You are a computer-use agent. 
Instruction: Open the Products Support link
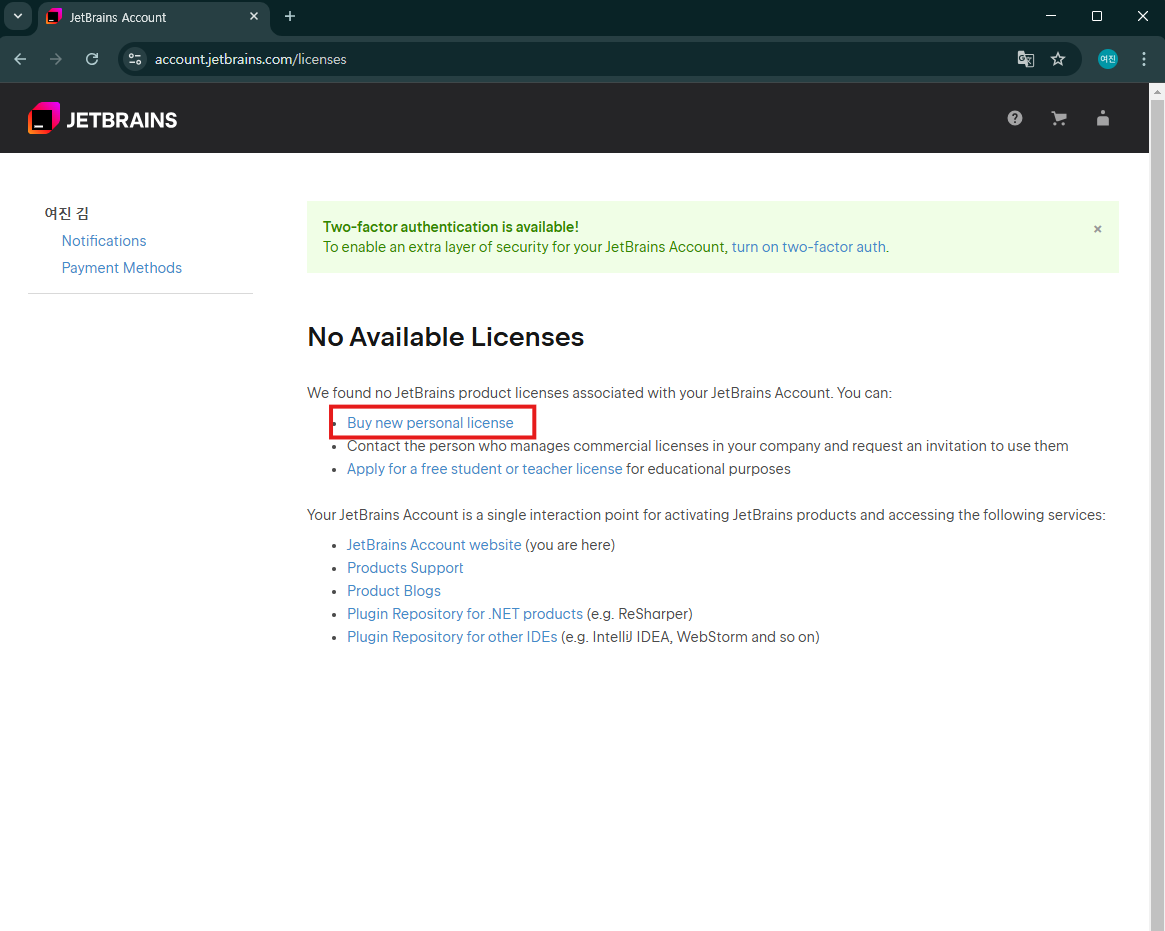[405, 568]
